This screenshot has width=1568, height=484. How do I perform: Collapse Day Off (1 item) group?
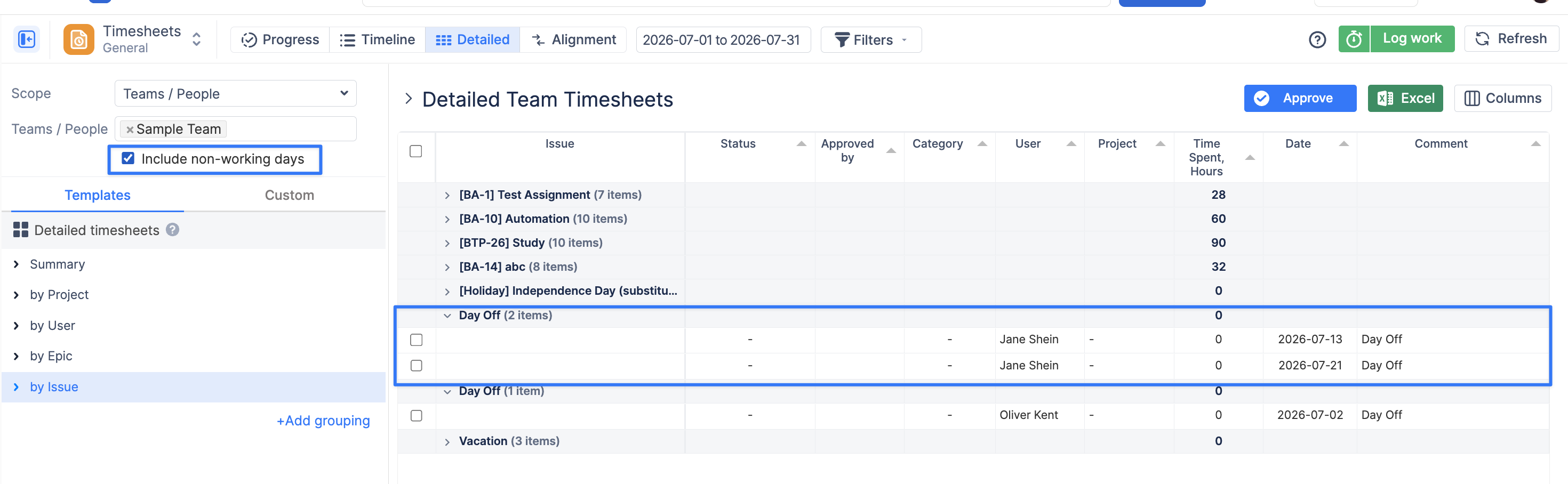tap(447, 392)
